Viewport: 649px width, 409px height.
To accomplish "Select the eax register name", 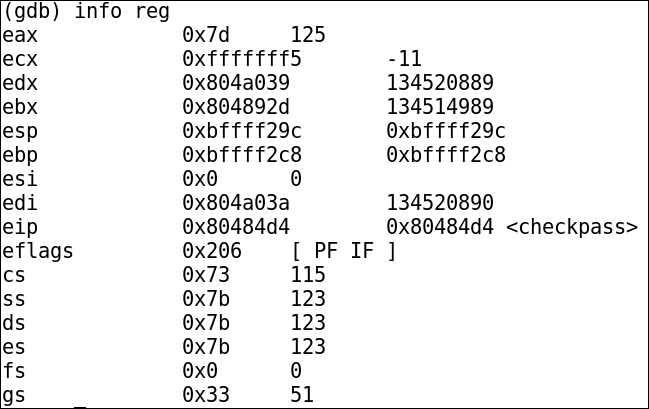I will coord(20,35).
